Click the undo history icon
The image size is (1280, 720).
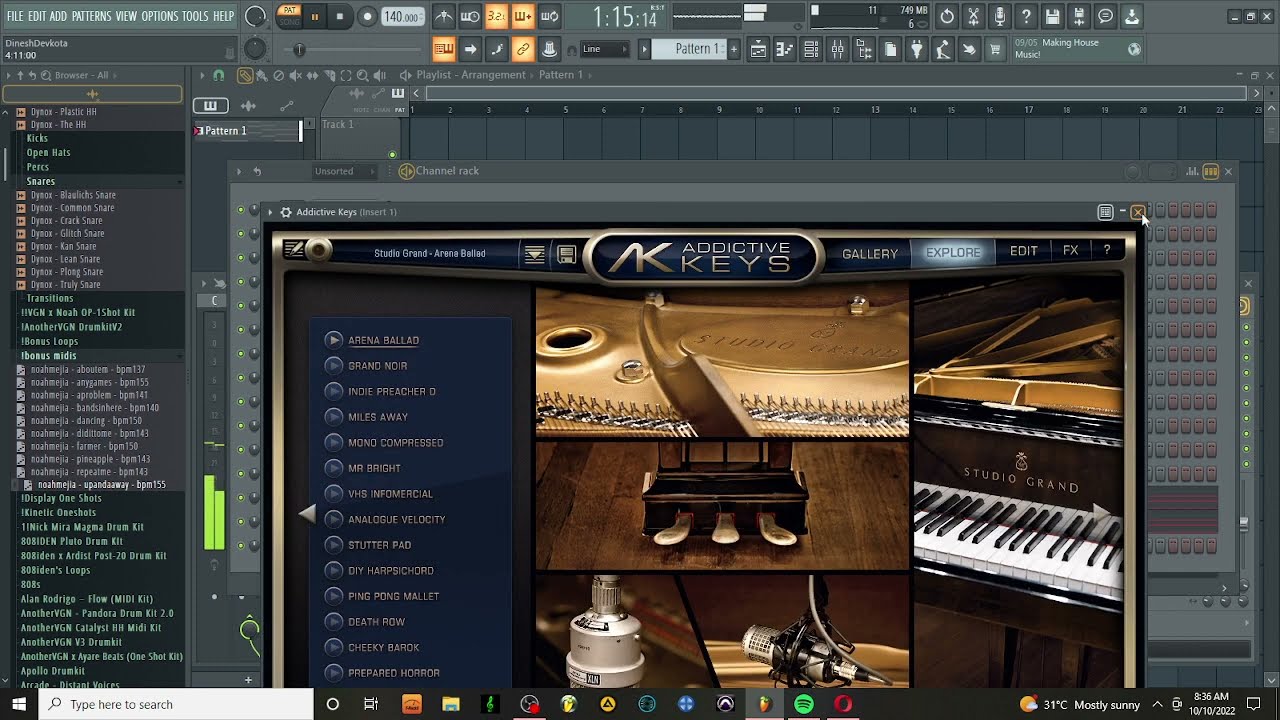tap(947, 17)
